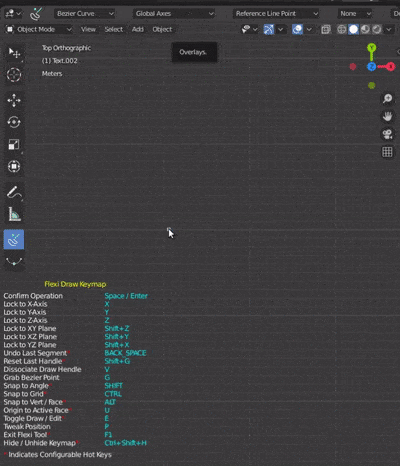The height and width of the screenshot is (466, 400).
Task: Pick the Measure ruler tool
Action: pos(14,214)
